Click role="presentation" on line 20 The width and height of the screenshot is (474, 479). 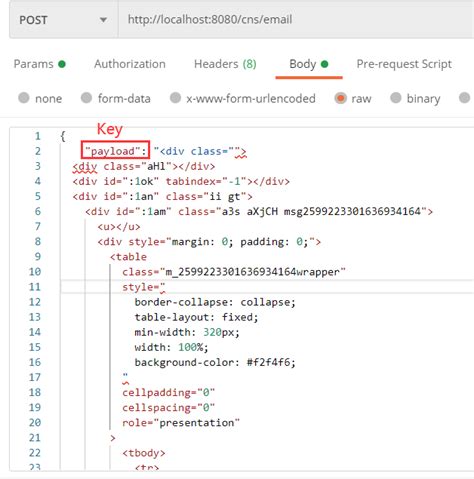click(181, 423)
